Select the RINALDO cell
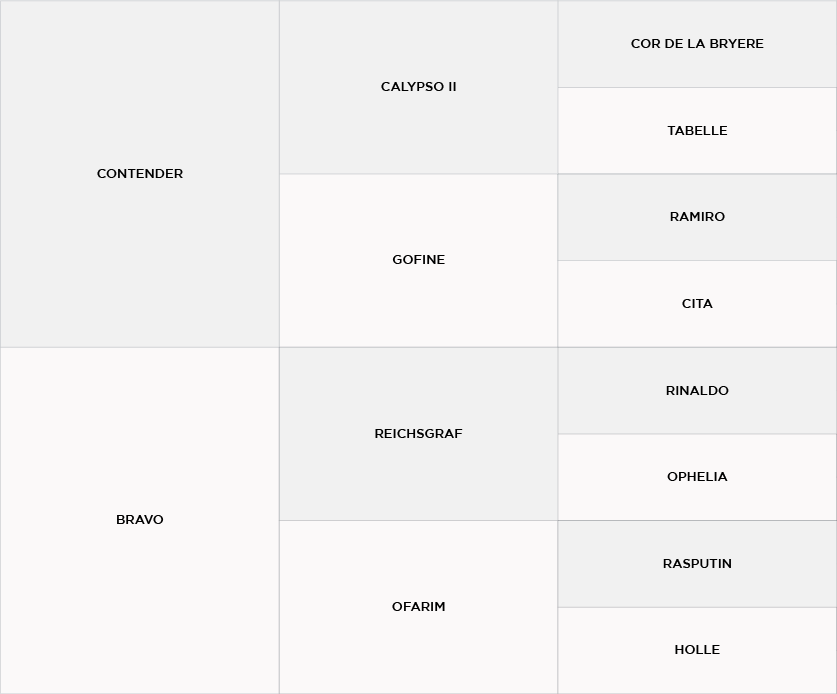 697,391
